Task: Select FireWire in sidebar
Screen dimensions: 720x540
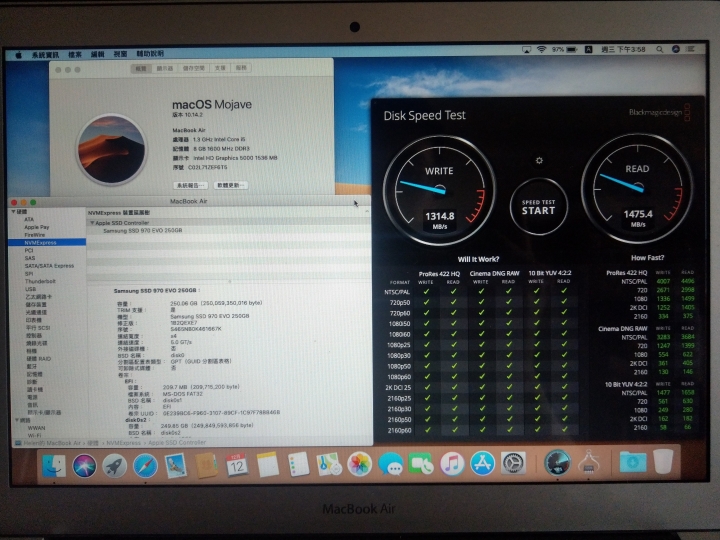Action: pos(35,235)
